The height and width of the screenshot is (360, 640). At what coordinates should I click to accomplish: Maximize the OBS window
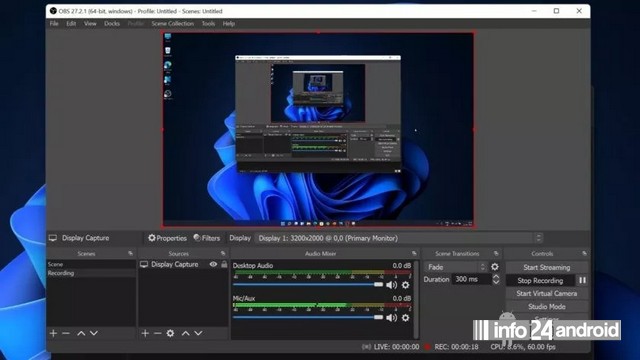pos(556,11)
